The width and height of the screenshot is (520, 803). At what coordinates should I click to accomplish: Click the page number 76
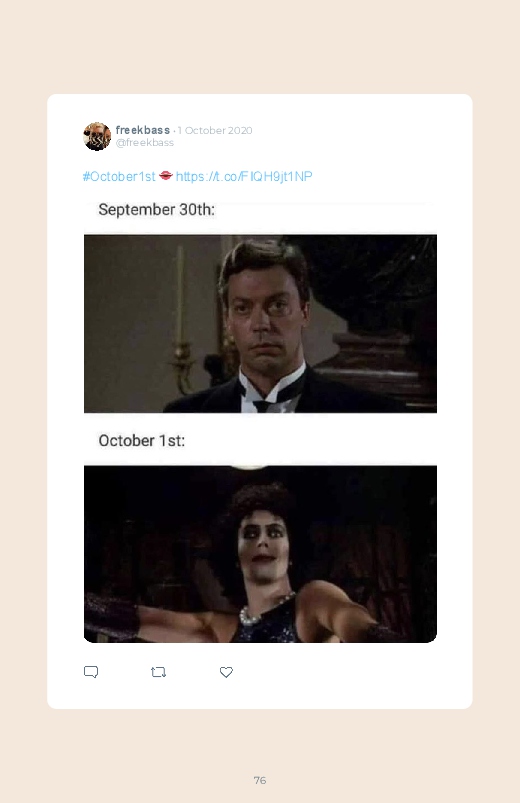click(x=260, y=780)
